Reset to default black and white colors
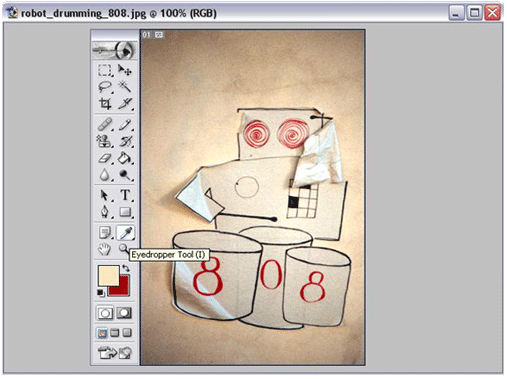This screenshot has width=507, height=379. (x=101, y=293)
